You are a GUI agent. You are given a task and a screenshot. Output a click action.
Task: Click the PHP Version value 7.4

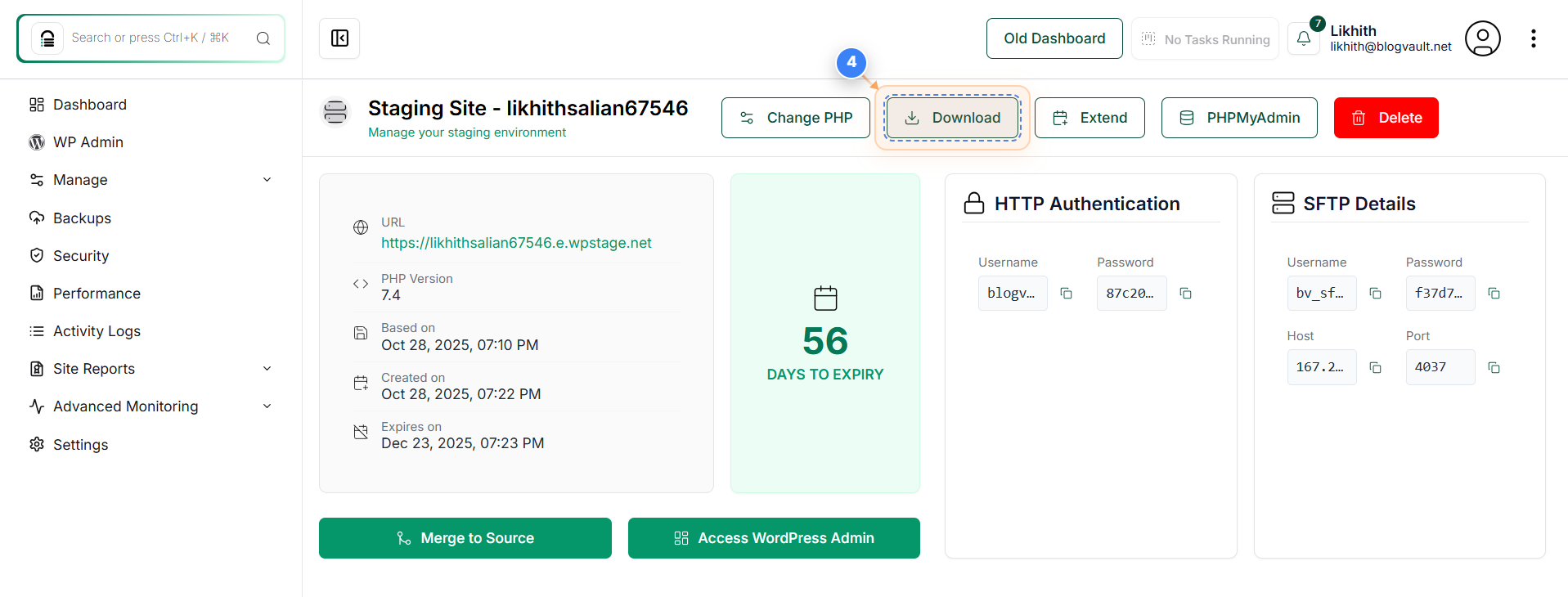pyautogui.click(x=391, y=295)
